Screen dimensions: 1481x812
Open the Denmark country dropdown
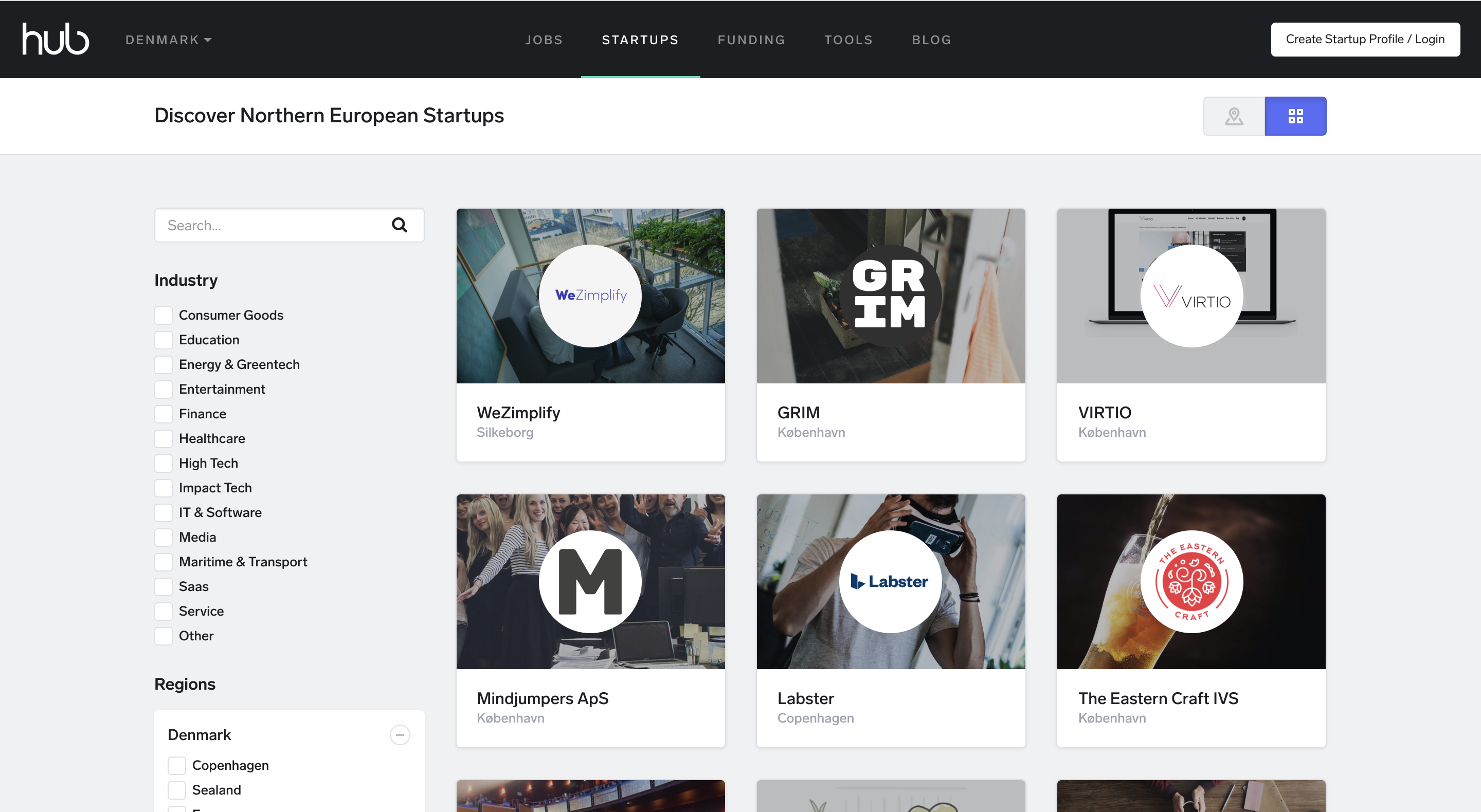point(169,40)
